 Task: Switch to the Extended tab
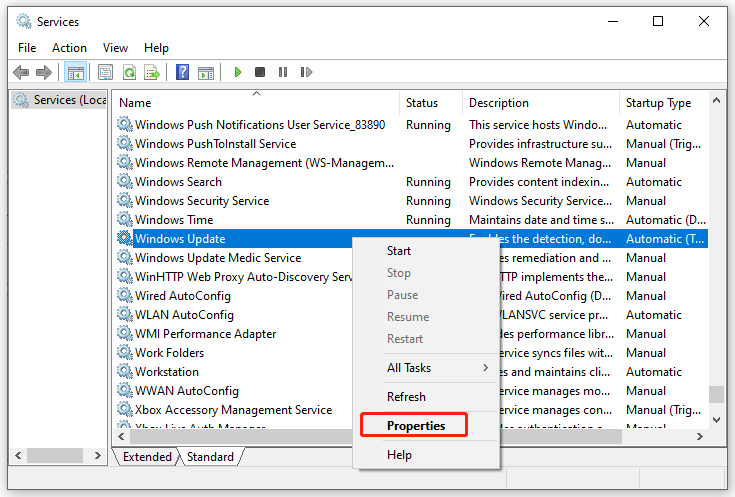click(147, 457)
